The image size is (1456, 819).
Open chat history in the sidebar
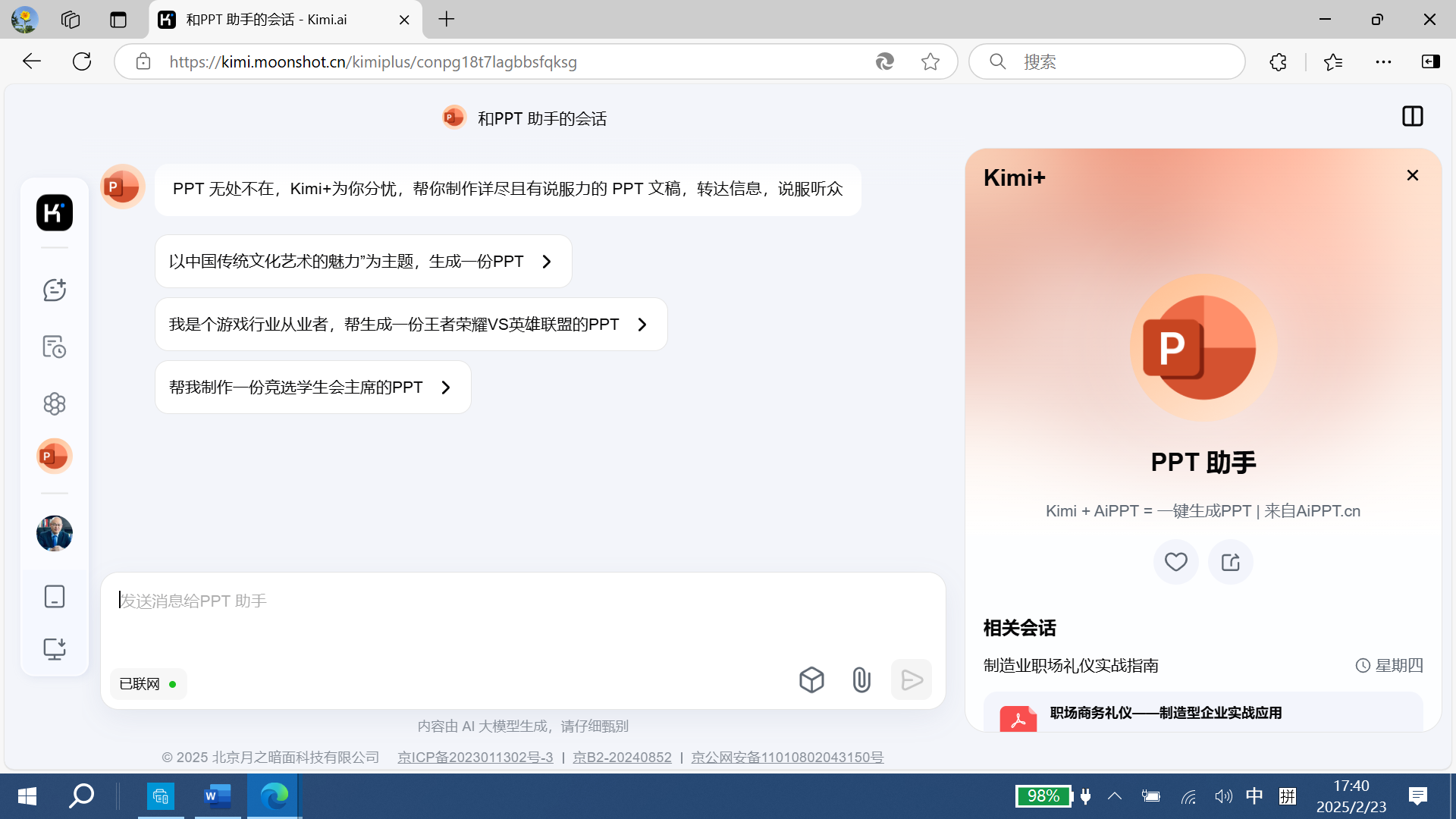[55, 347]
